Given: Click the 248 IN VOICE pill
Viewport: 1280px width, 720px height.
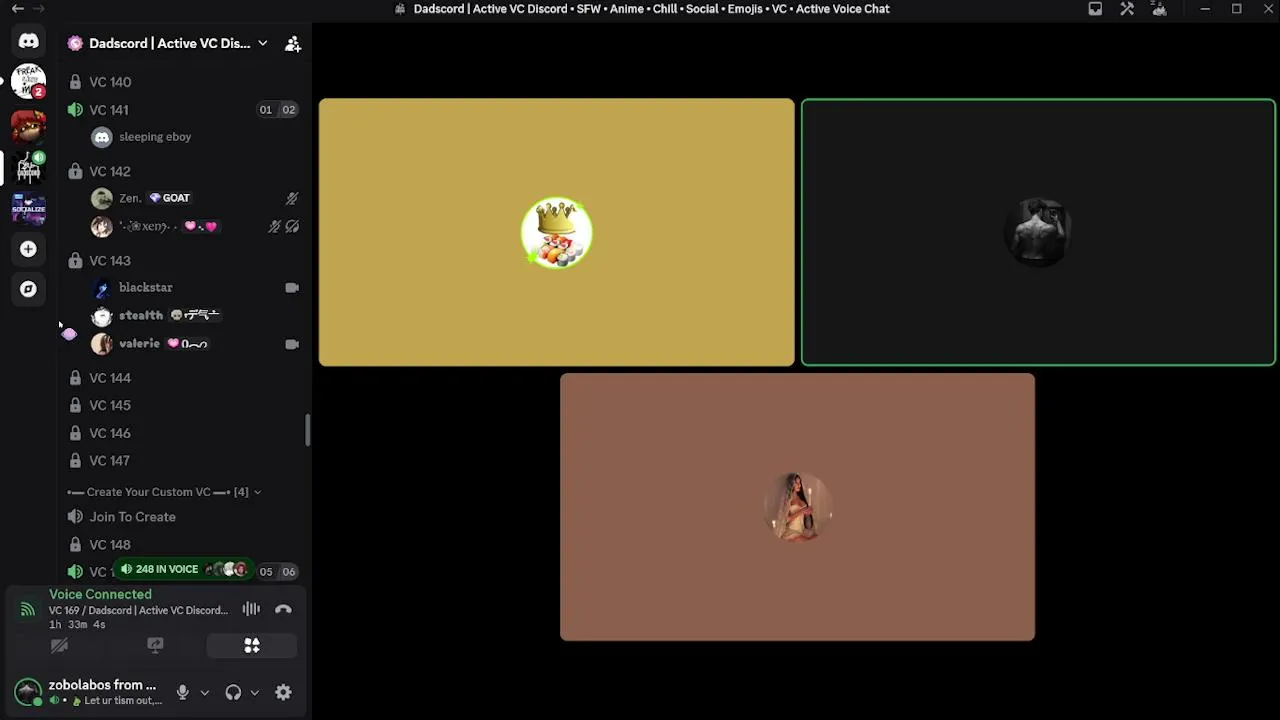Looking at the screenshot, I should pyautogui.click(x=182, y=569).
